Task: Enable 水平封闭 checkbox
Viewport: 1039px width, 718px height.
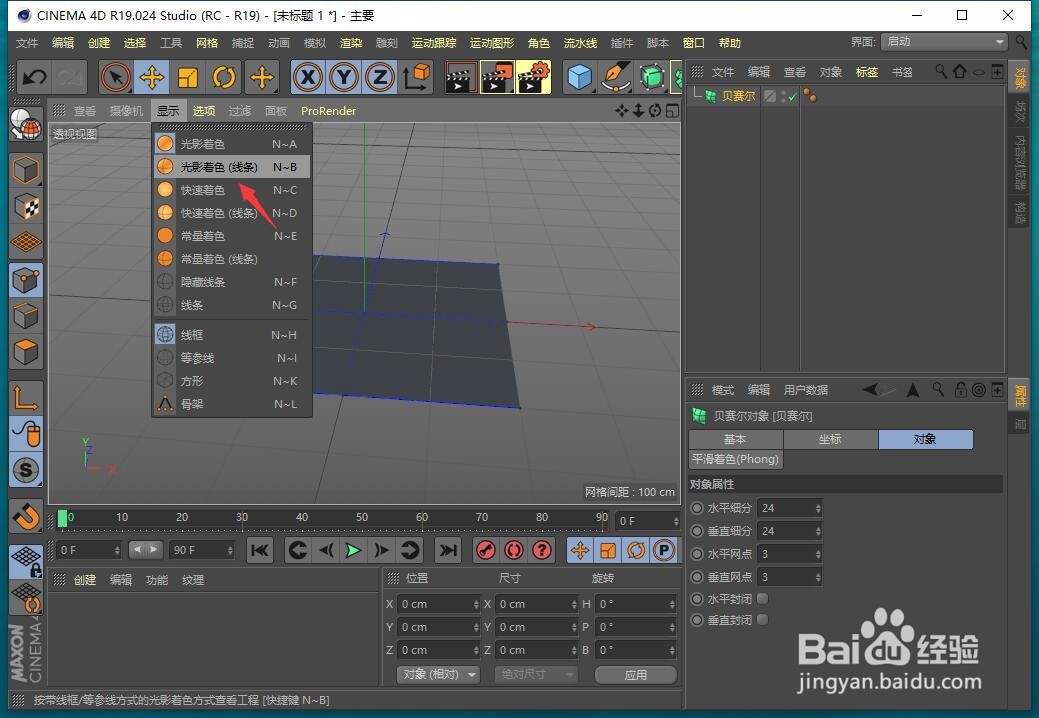Action: (x=763, y=599)
